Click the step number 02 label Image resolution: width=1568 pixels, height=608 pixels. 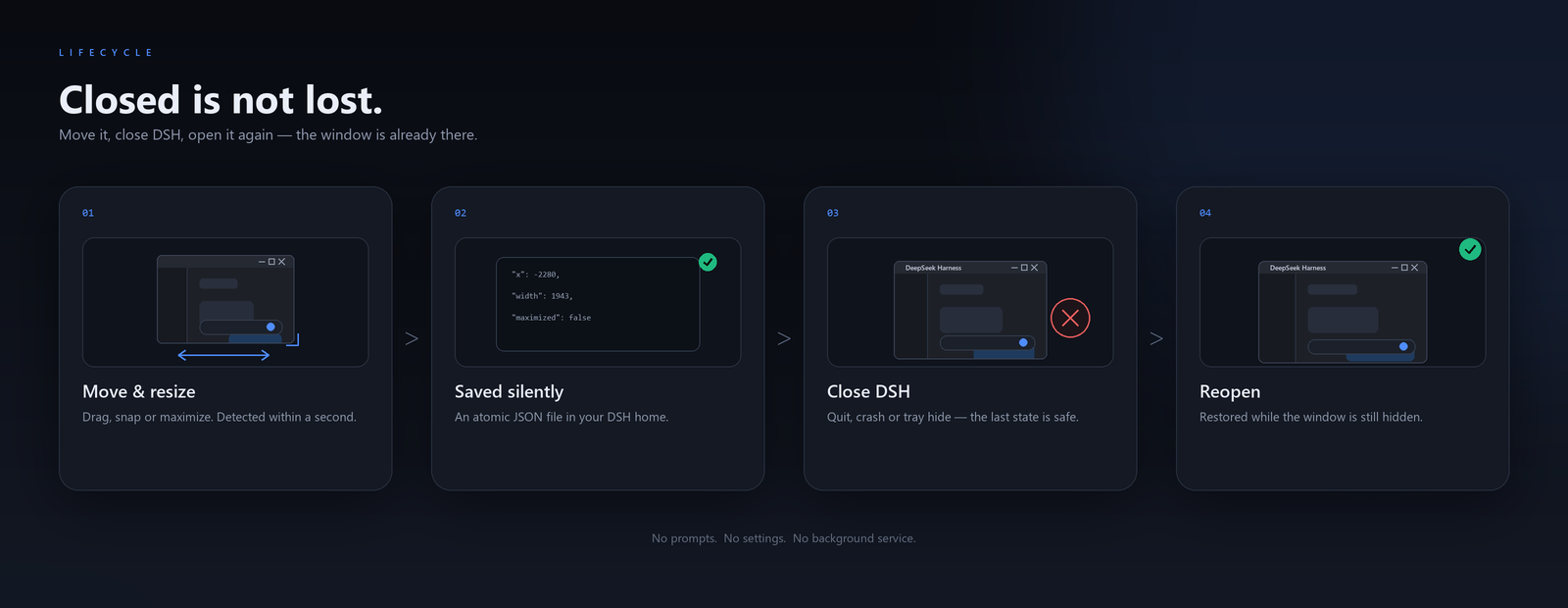(x=461, y=213)
